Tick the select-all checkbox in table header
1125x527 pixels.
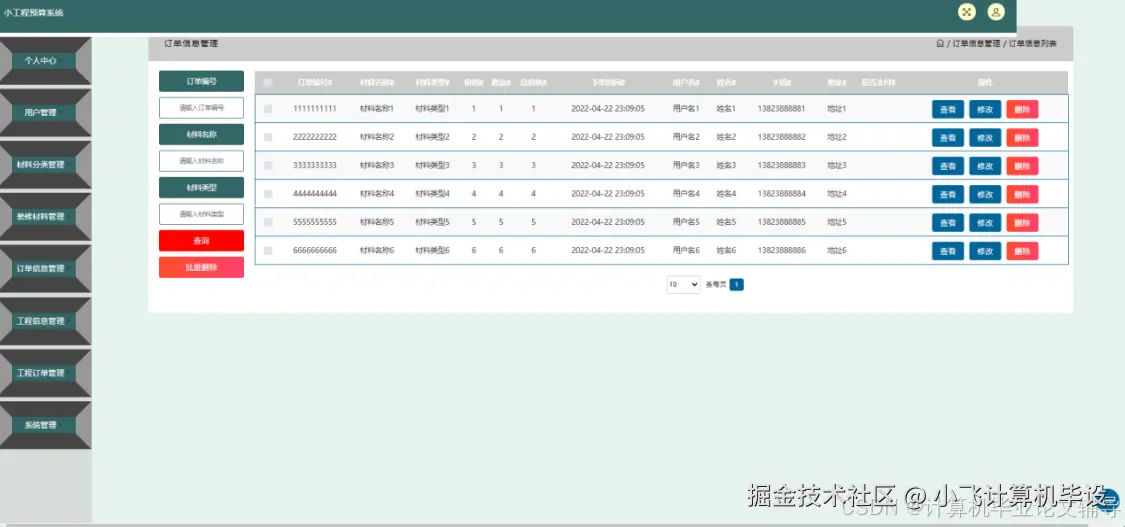coord(268,83)
